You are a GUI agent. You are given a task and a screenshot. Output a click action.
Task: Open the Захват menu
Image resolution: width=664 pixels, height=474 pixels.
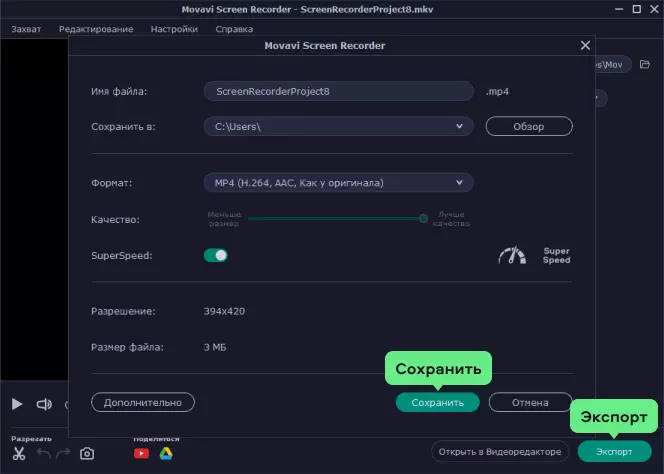click(x=26, y=29)
